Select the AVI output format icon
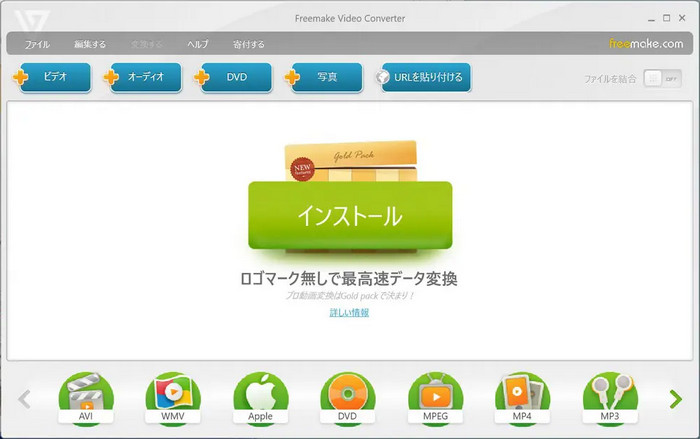 click(86, 398)
